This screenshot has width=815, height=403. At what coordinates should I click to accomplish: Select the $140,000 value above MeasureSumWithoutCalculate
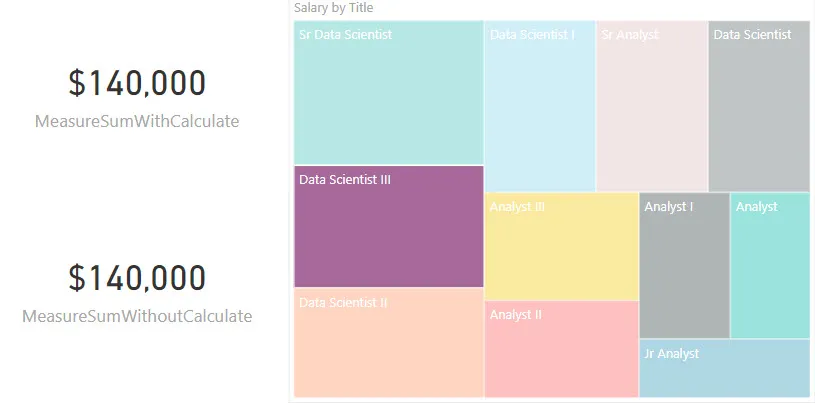[x=137, y=278]
